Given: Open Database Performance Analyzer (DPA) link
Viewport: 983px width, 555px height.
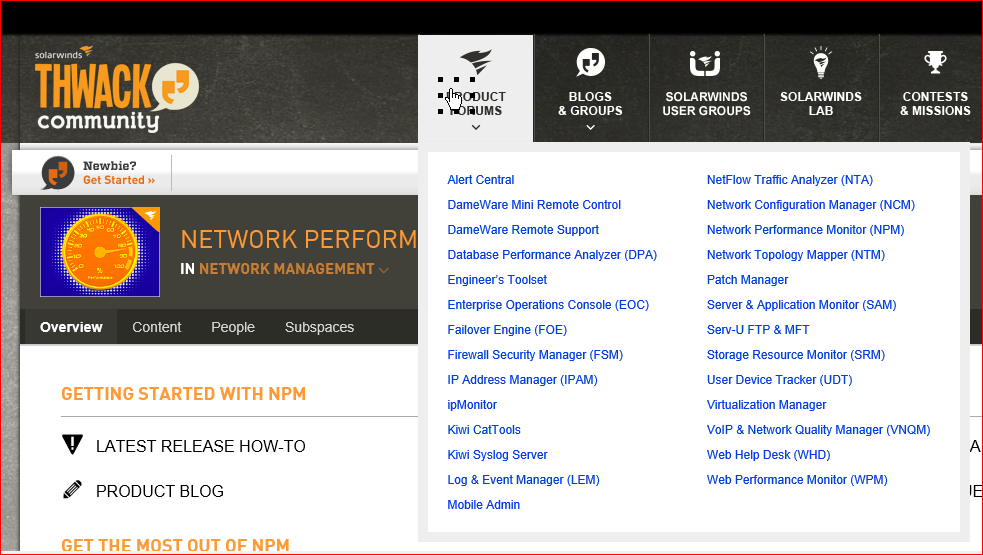Looking at the screenshot, I should 552,255.
